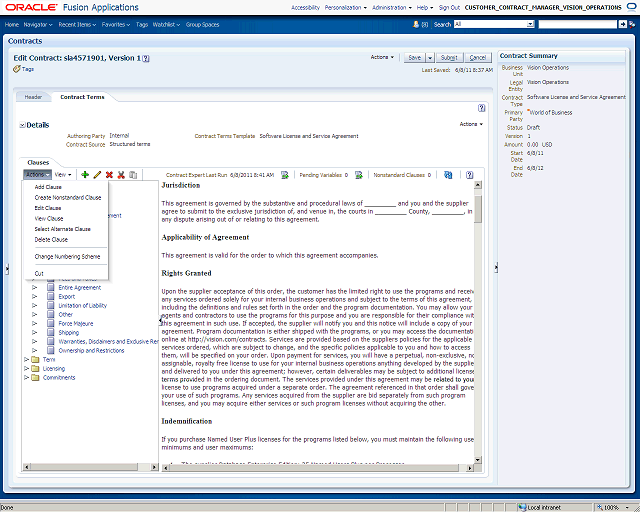Image resolution: width=640 pixels, height=512 pixels.
Task: Open the Watchlist menu
Action: (166, 24)
